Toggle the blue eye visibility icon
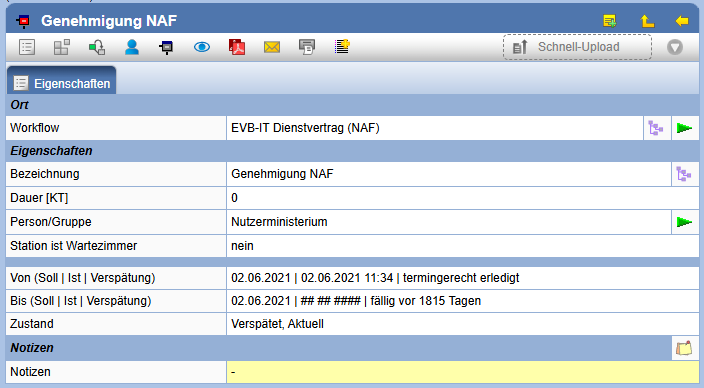The image size is (704, 388). pos(202,47)
